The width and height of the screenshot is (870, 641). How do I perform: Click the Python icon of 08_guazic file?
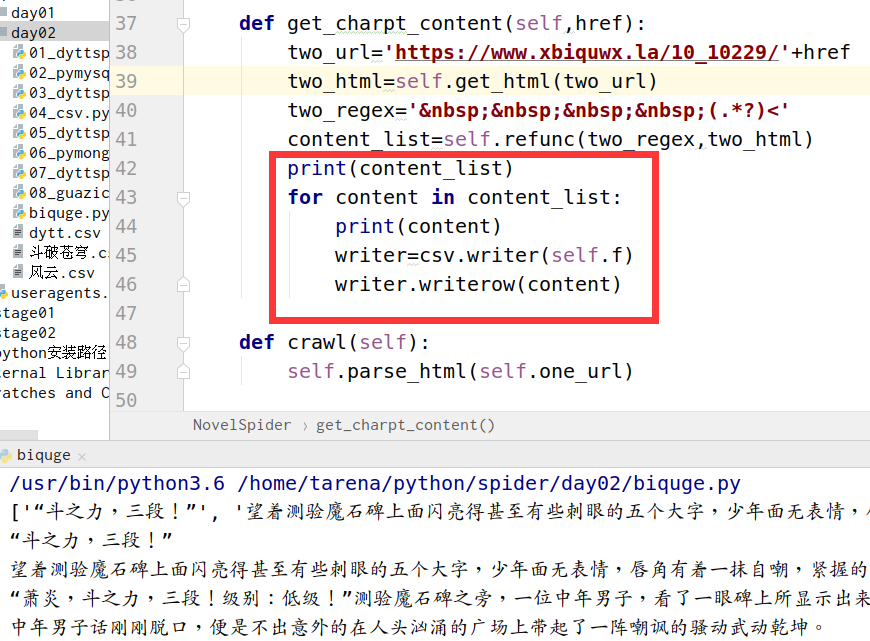tap(18, 193)
